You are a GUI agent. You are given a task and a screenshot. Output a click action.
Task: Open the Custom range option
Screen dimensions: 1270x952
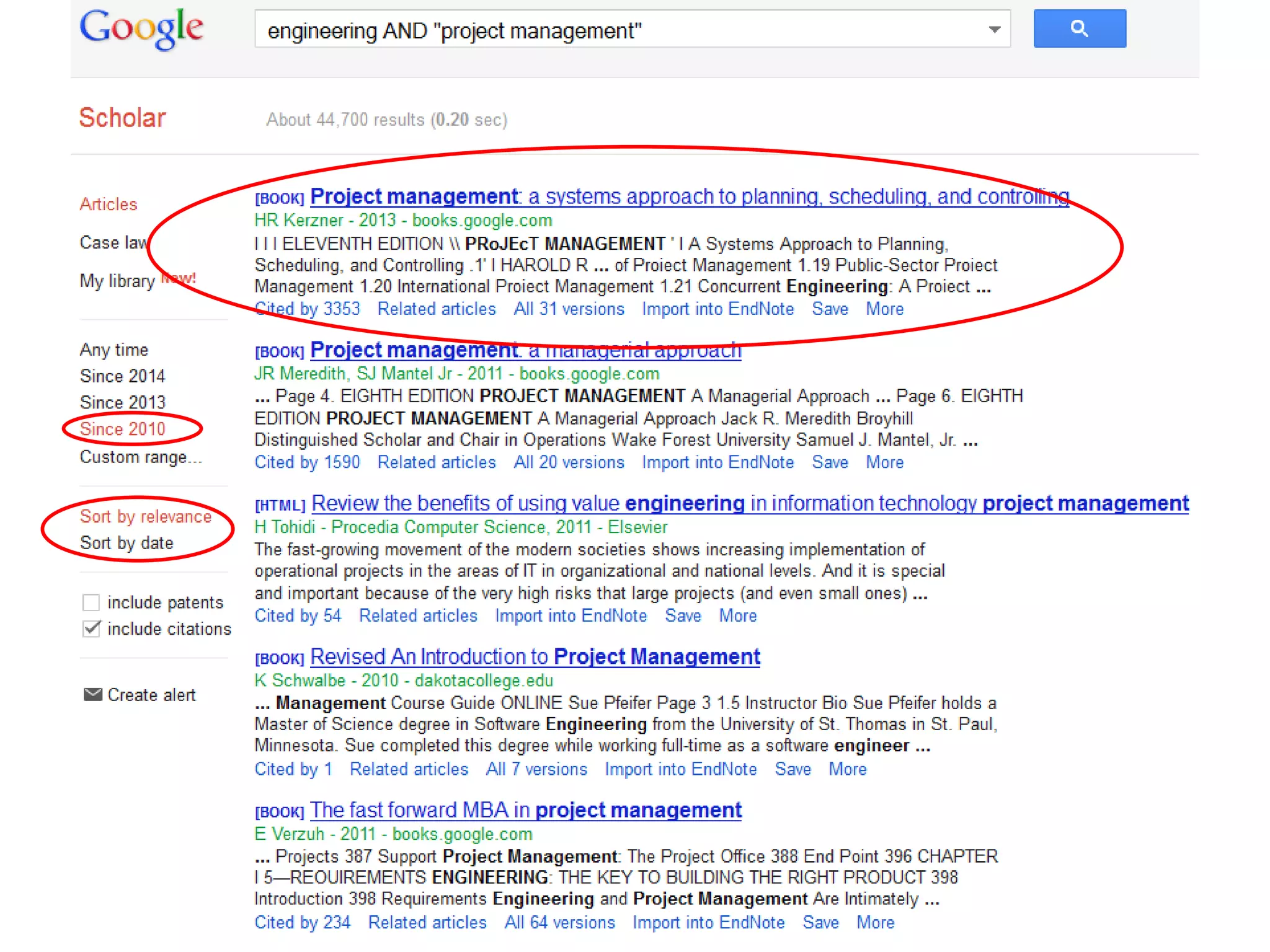[x=141, y=457]
